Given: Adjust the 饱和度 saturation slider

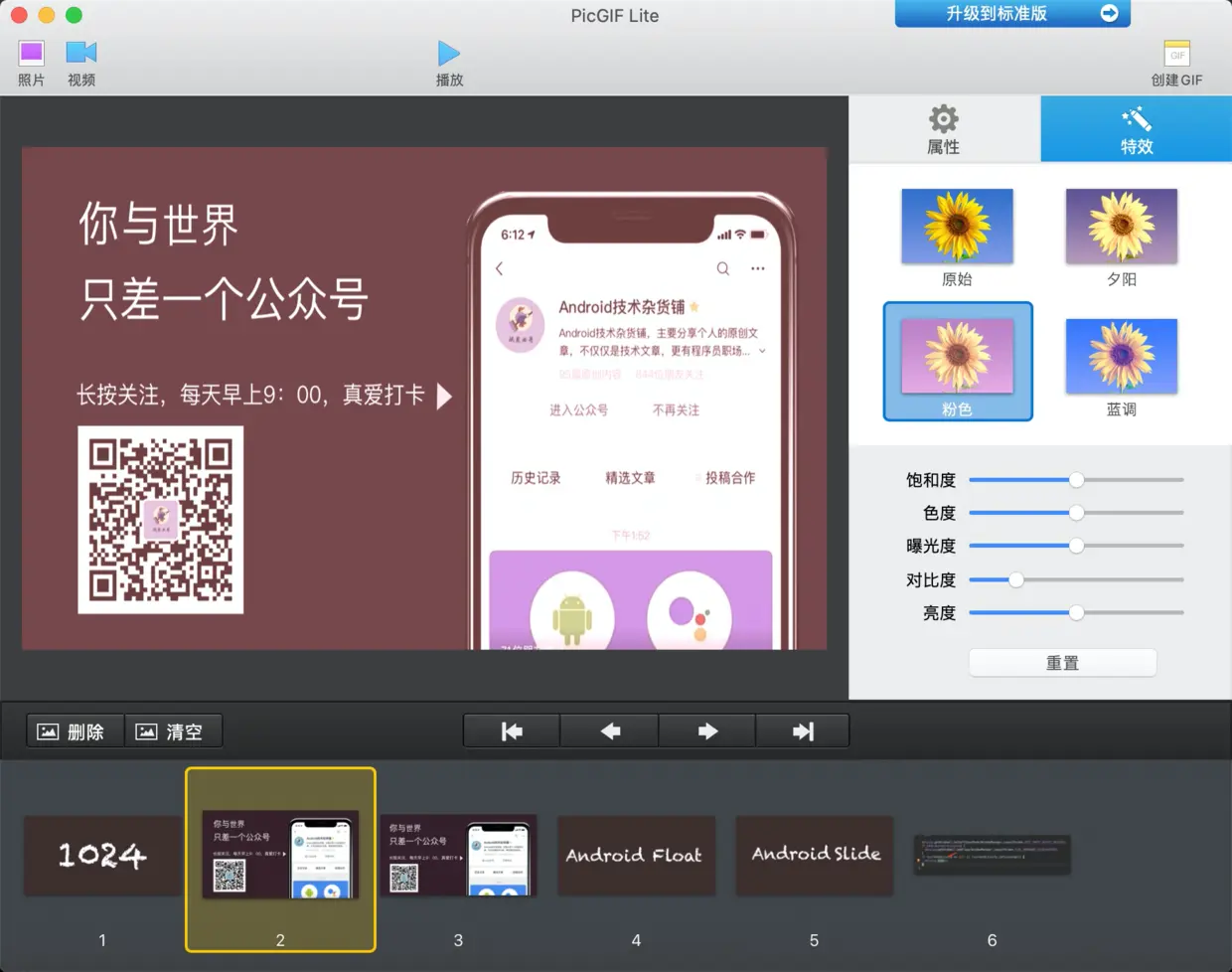Looking at the screenshot, I should click(1076, 480).
